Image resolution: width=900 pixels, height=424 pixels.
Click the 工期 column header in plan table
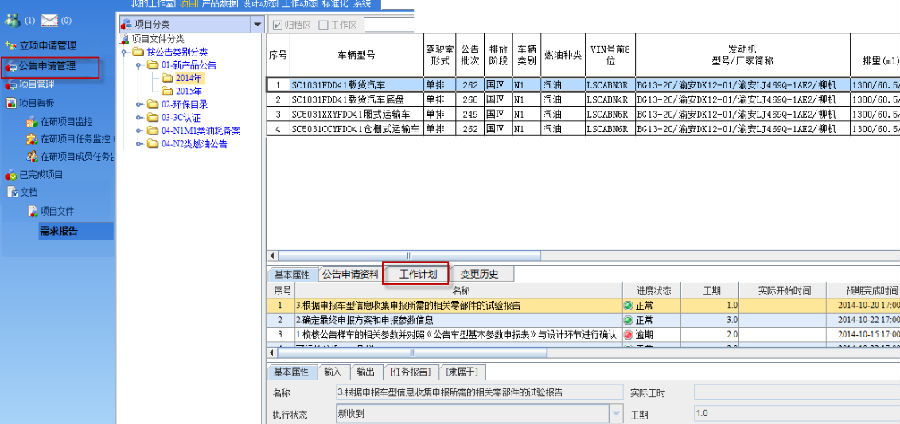712,291
